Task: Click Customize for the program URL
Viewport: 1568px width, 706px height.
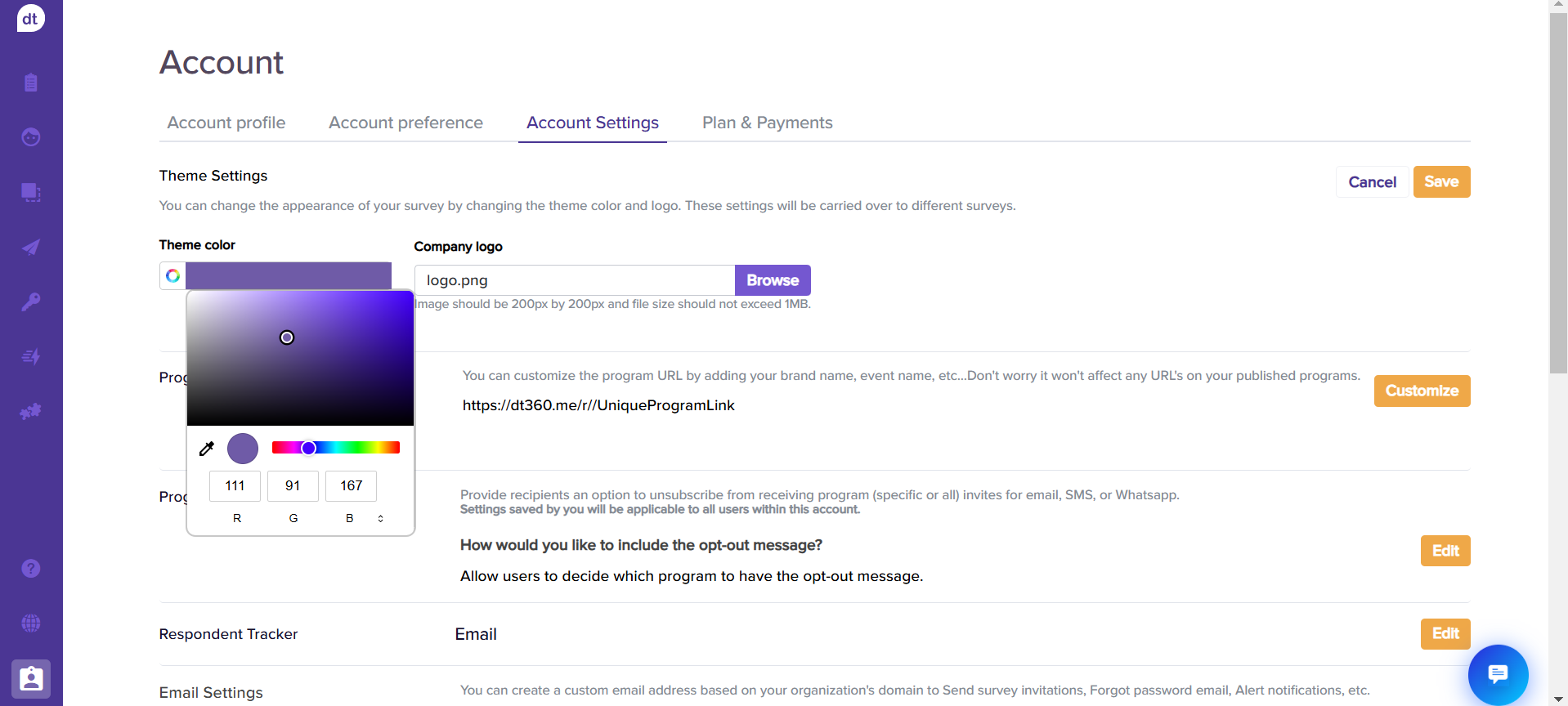Action: coord(1421,391)
